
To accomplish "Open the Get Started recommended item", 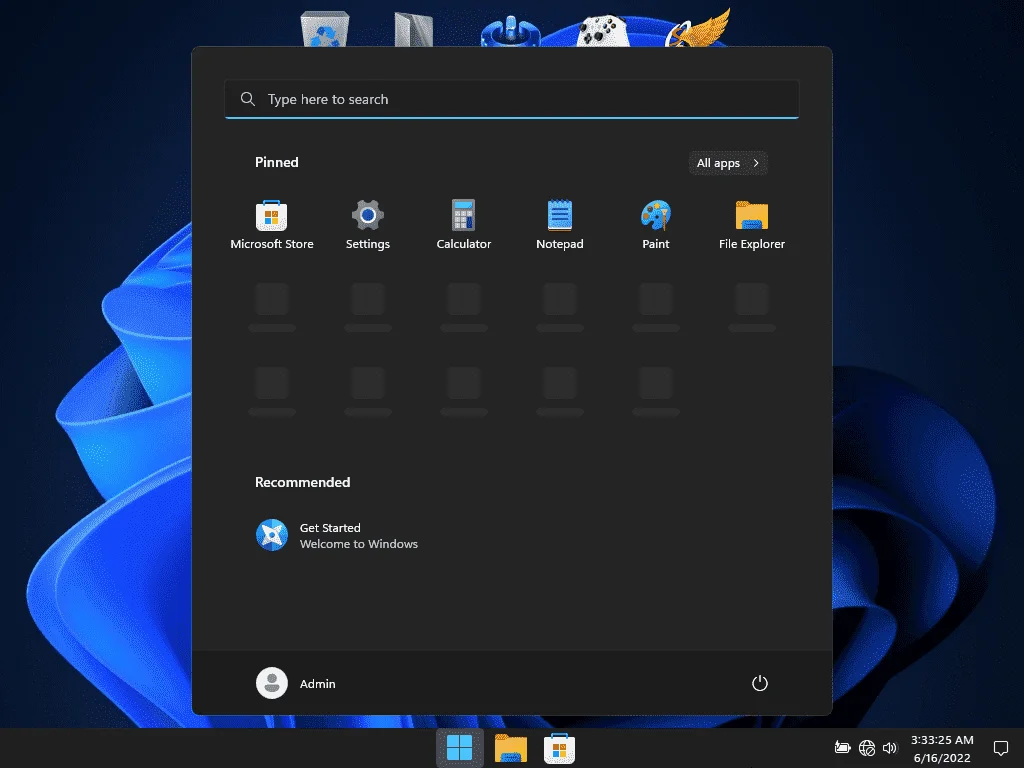I will 337,536.
